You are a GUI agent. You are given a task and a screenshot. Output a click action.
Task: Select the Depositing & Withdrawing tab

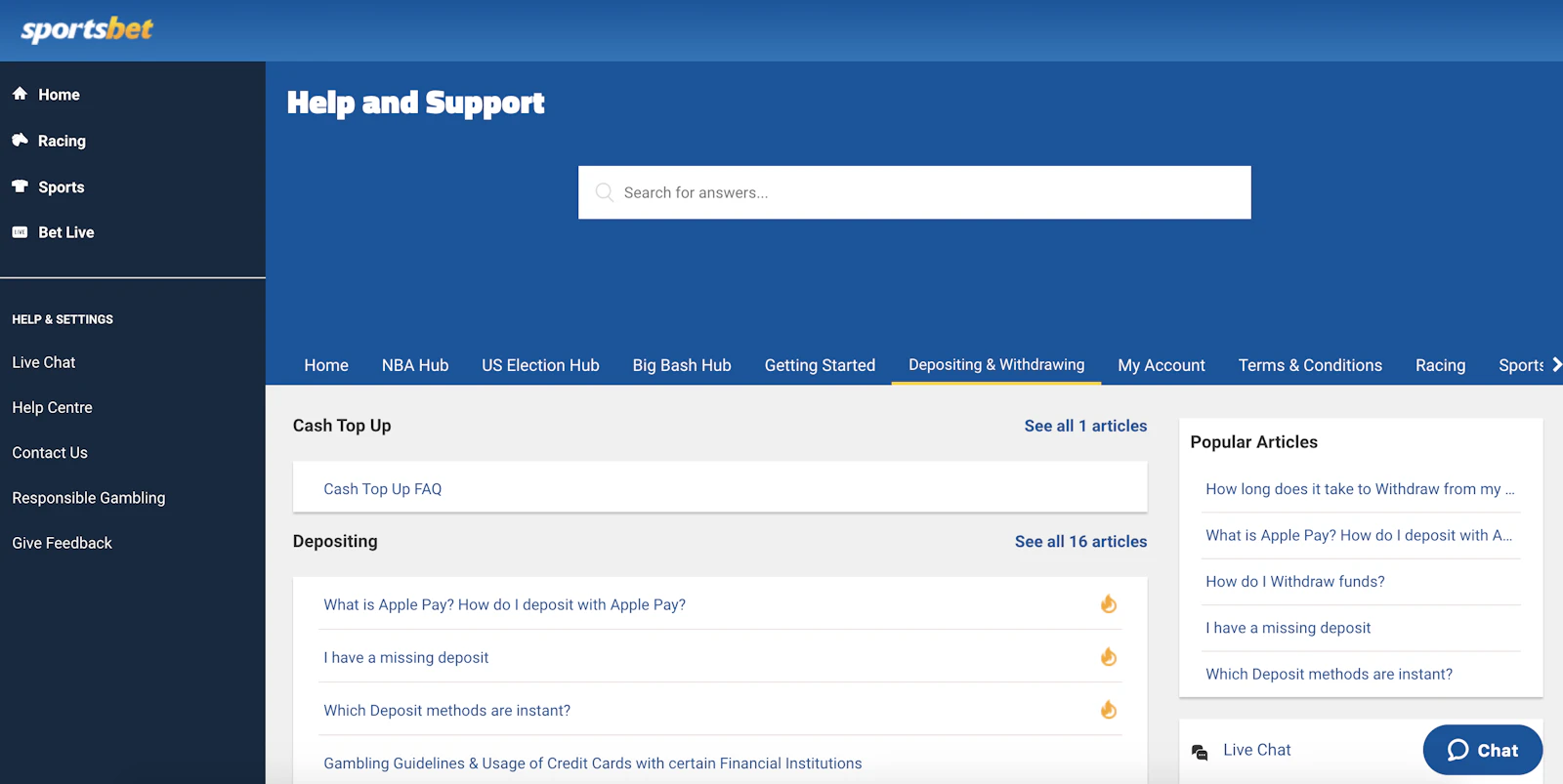pyautogui.click(x=996, y=364)
